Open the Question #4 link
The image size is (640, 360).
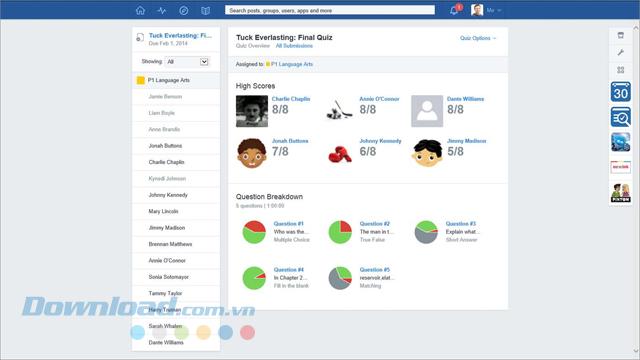[289, 270]
